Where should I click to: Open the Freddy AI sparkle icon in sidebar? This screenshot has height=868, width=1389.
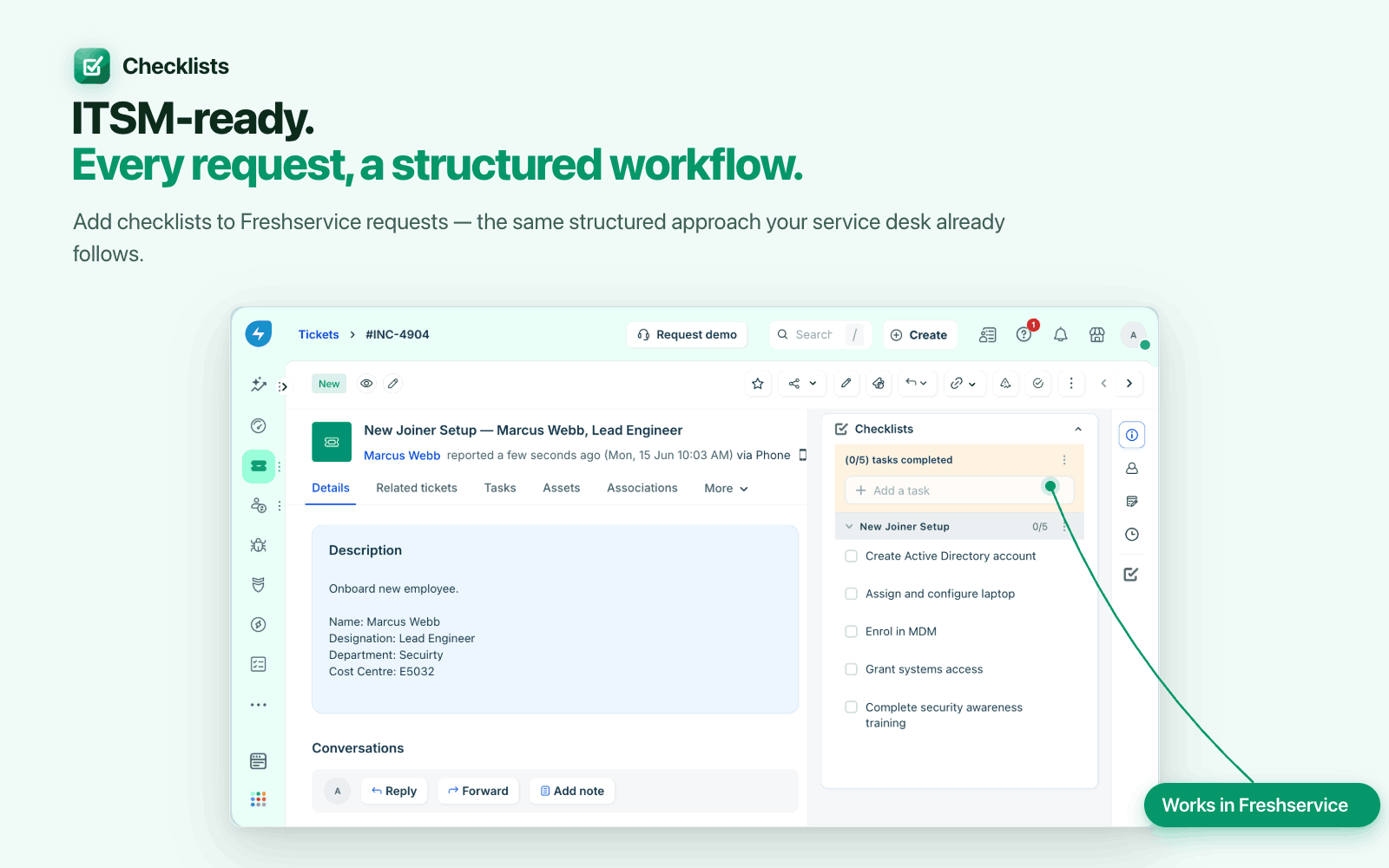pyautogui.click(x=259, y=385)
